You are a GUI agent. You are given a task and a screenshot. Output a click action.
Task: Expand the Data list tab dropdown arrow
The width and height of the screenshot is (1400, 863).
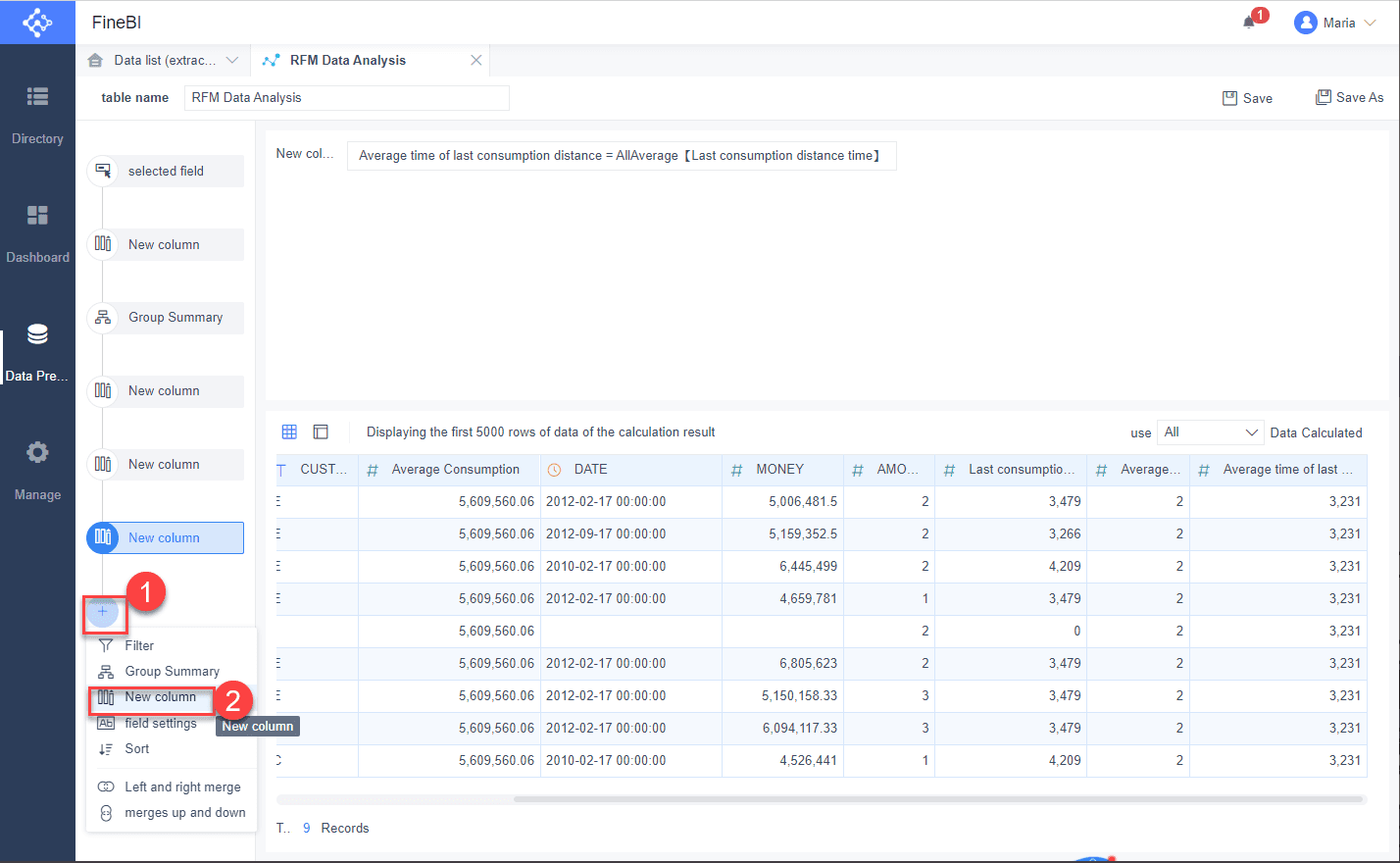point(232,60)
